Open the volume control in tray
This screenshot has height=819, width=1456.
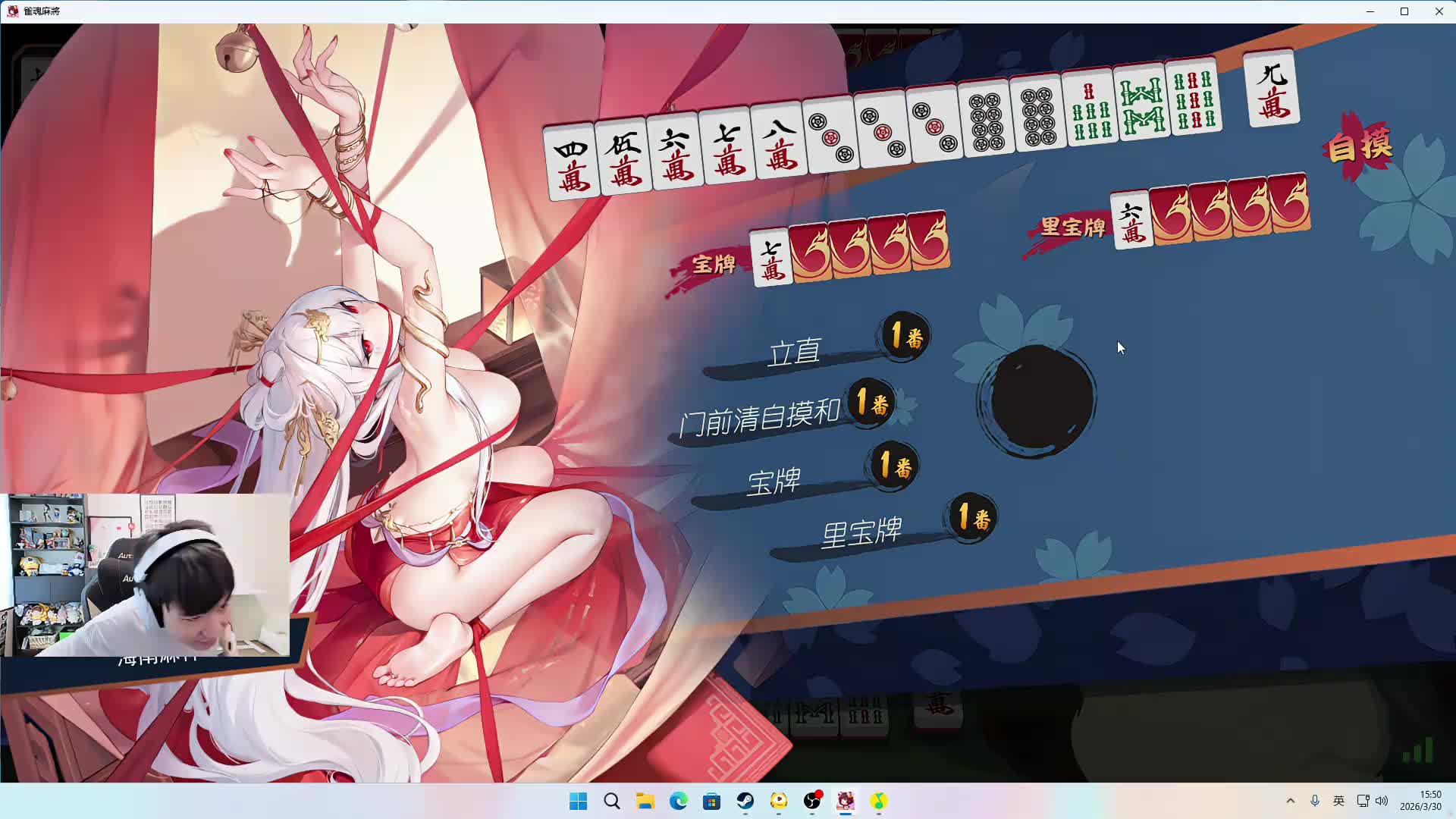point(1382,801)
